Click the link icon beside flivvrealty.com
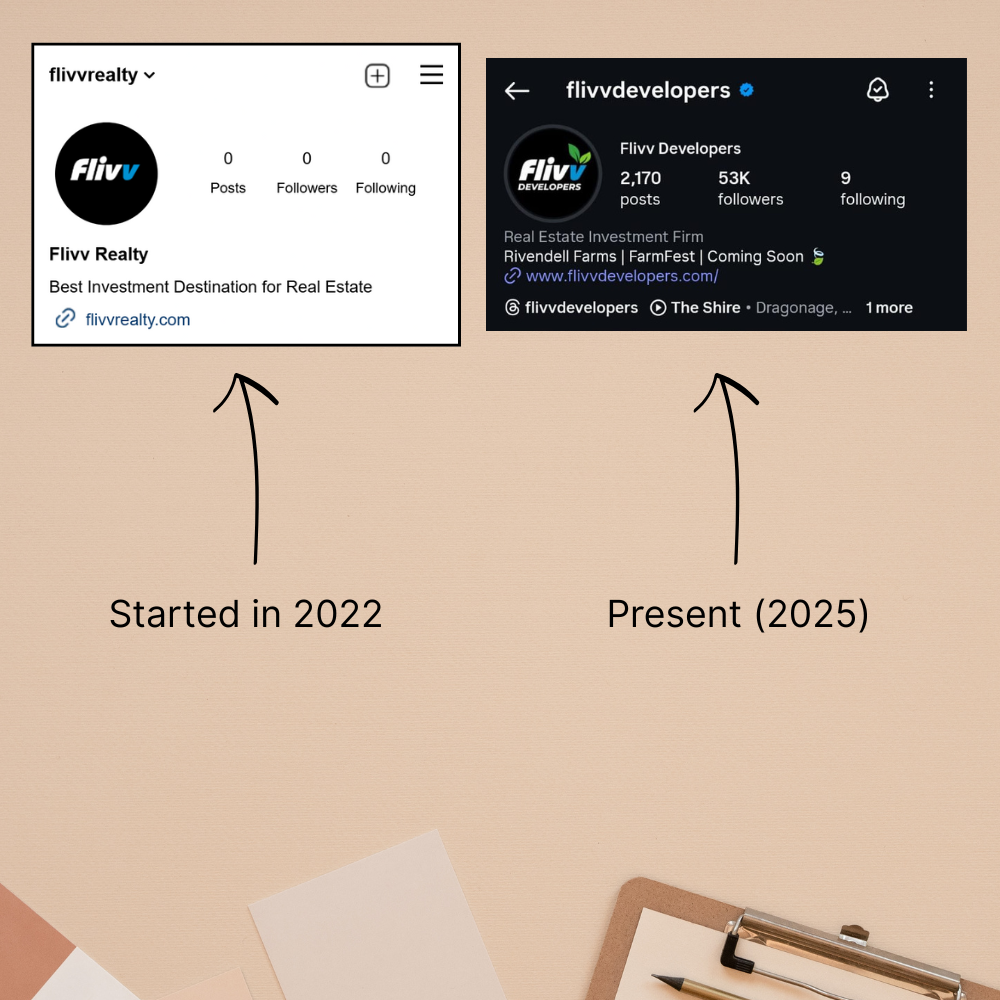The height and width of the screenshot is (1000, 1000). click(x=65, y=318)
